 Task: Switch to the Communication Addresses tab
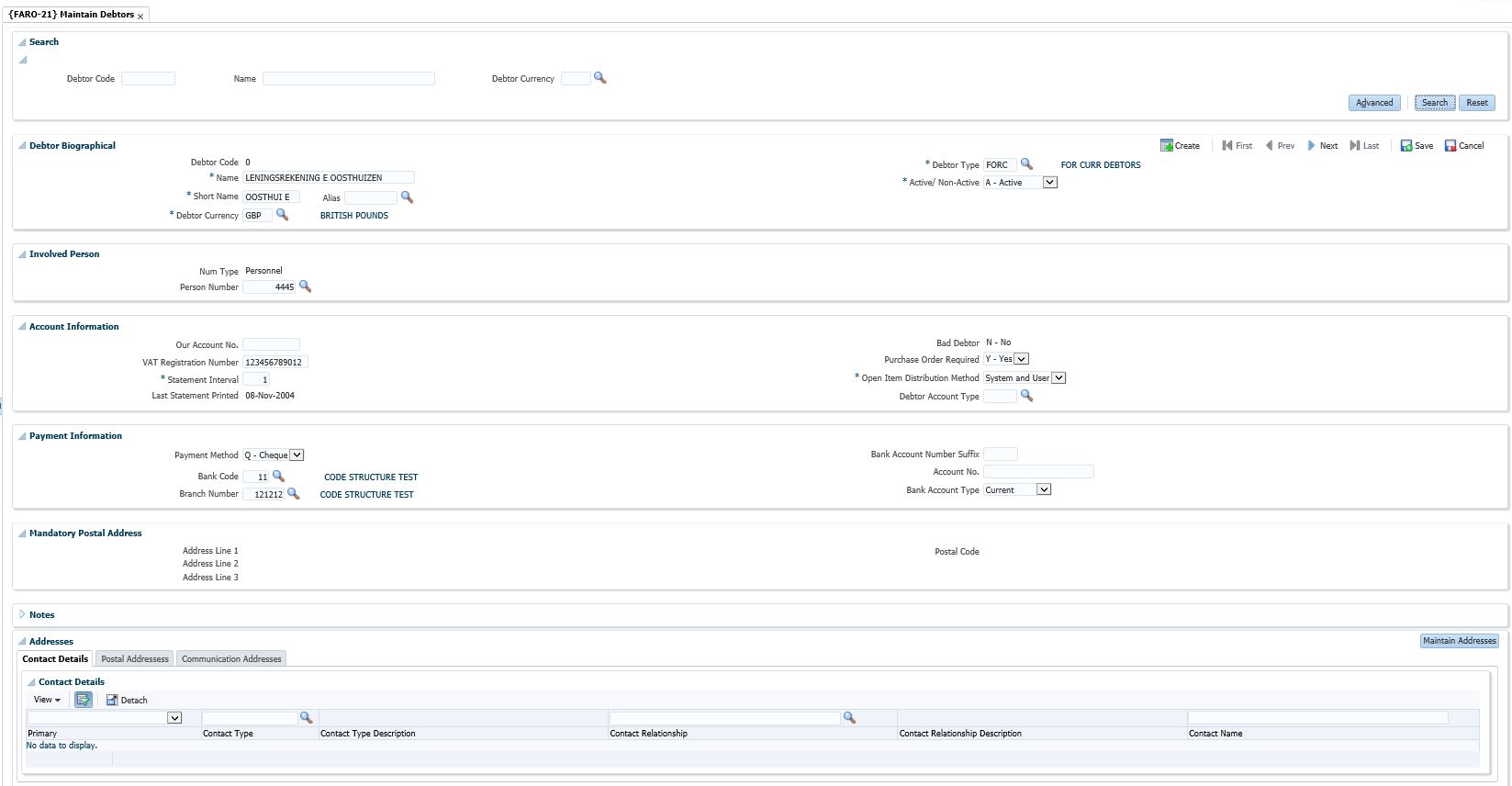pos(231,659)
